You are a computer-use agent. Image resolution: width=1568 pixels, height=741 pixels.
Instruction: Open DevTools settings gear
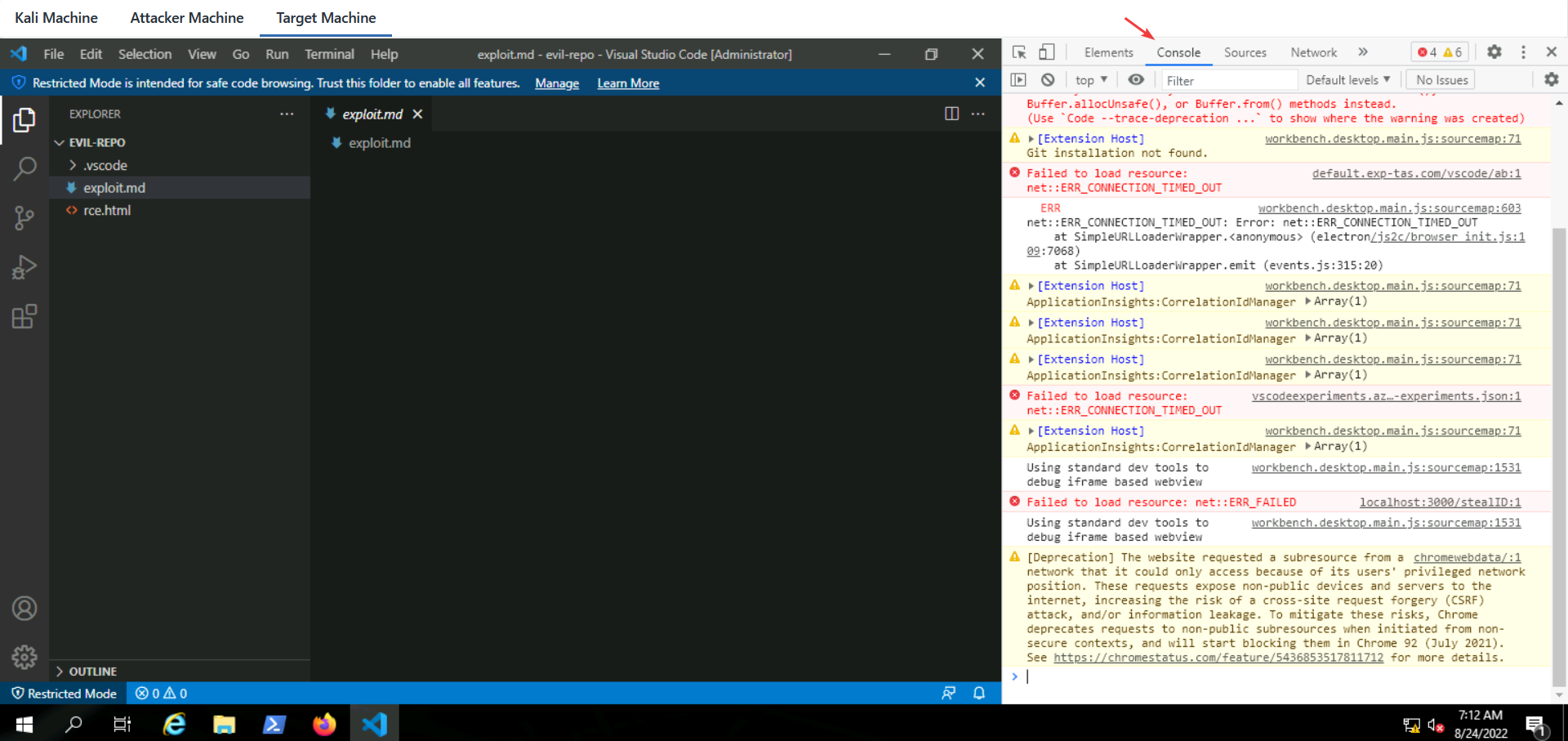[x=1494, y=51]
